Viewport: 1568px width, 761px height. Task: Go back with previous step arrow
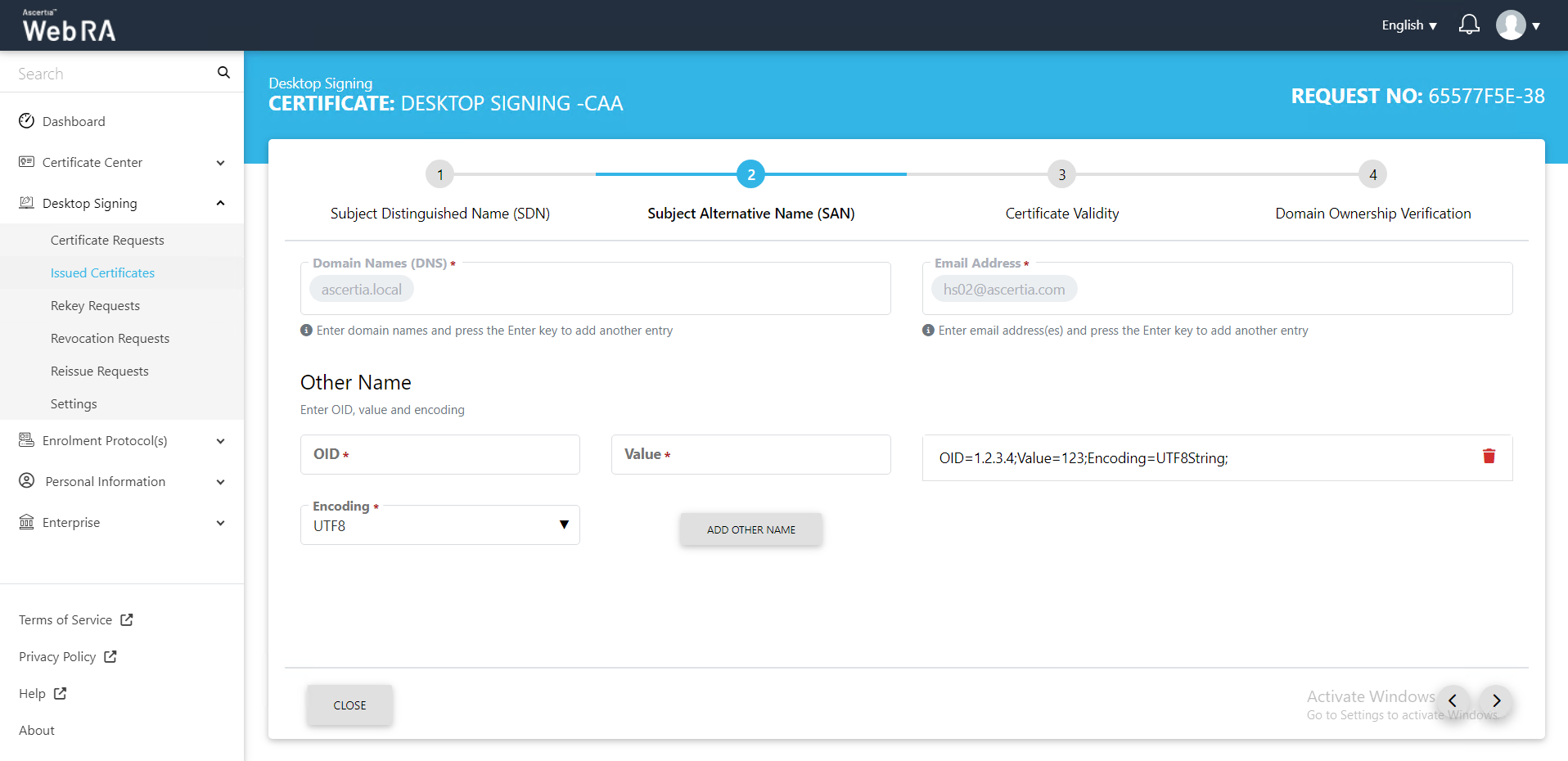[x=1453, y=700]
